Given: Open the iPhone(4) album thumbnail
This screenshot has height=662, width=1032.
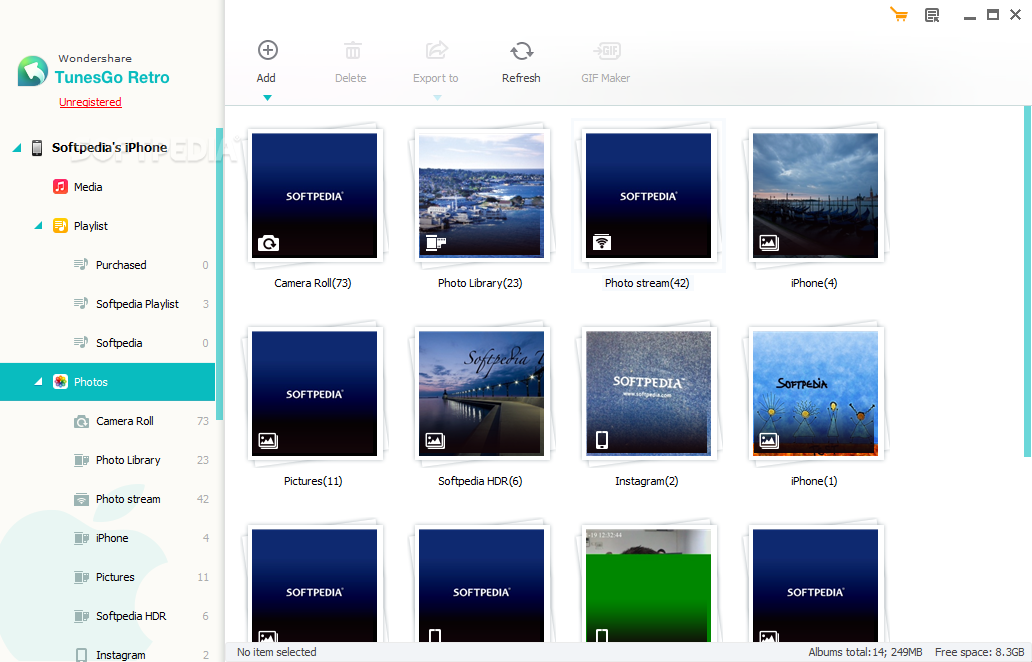Looking at the screenshot, I should (x=815, y=195).
